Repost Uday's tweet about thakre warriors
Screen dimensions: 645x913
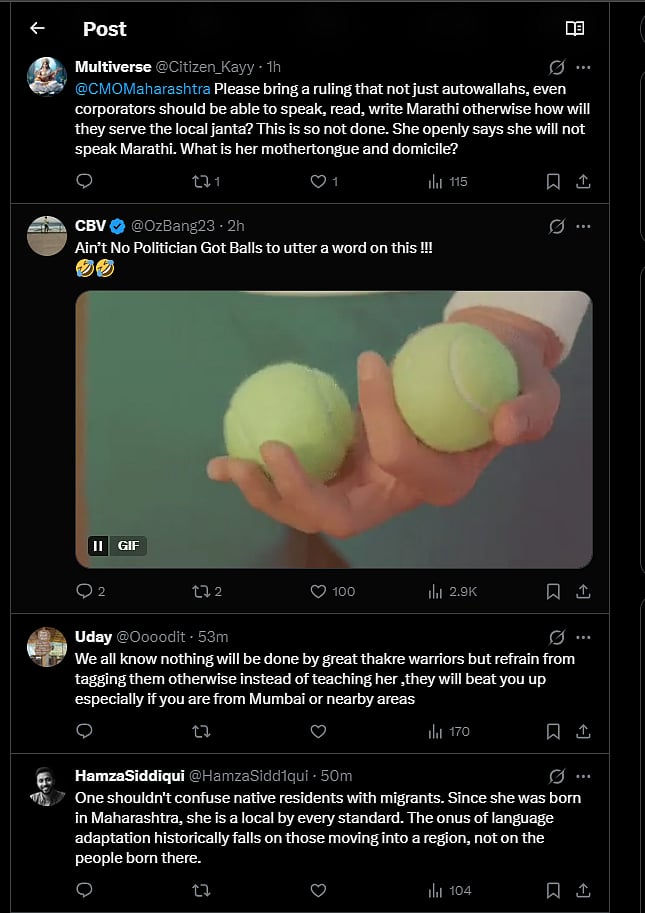point(201,731)
